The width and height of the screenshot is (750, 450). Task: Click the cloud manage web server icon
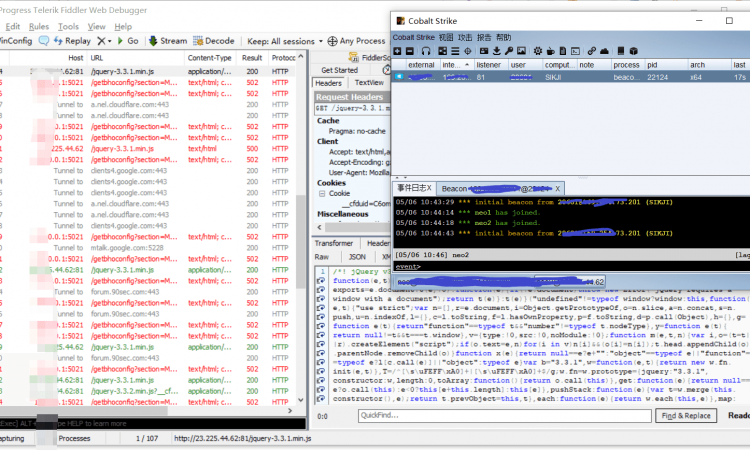click(x=604, y=51)
